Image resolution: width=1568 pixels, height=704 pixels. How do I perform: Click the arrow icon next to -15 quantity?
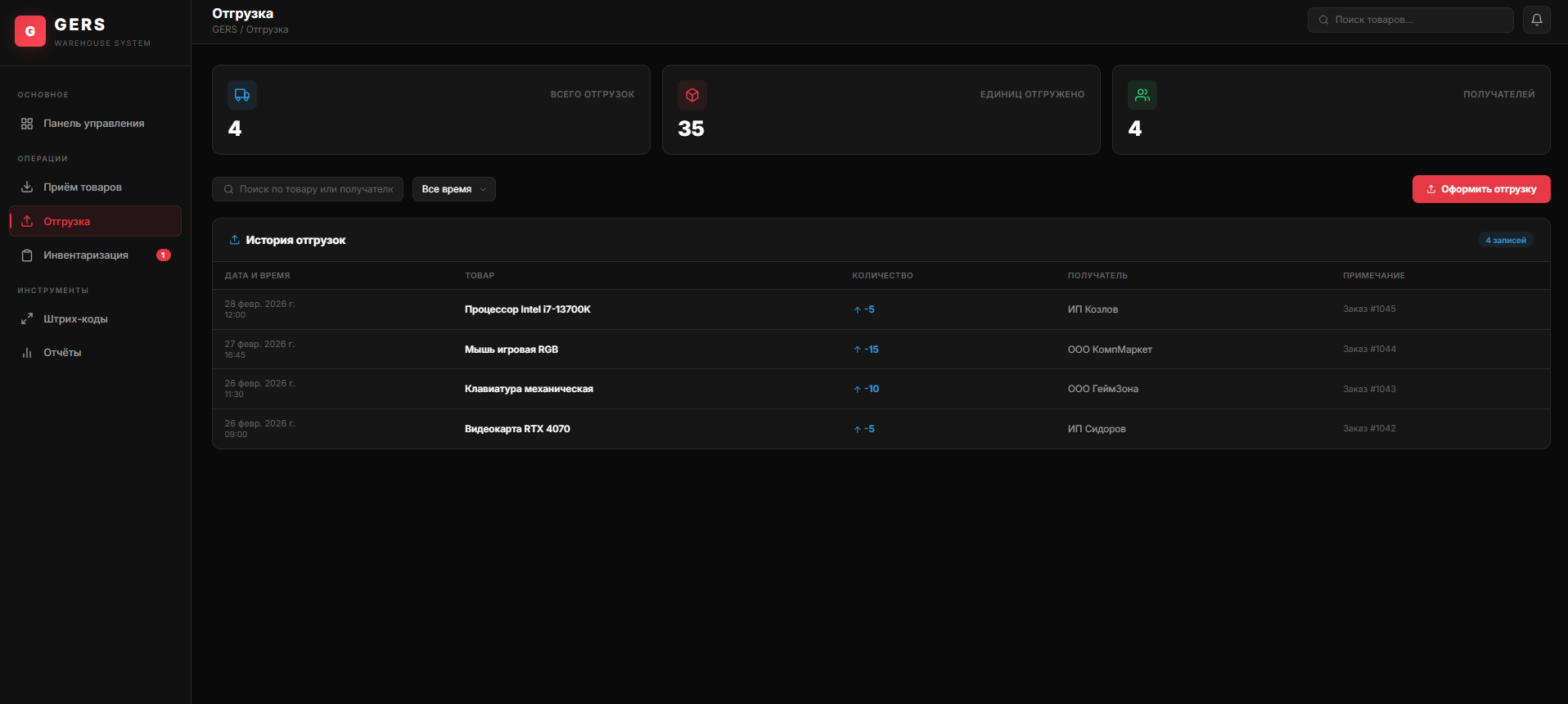857,350
